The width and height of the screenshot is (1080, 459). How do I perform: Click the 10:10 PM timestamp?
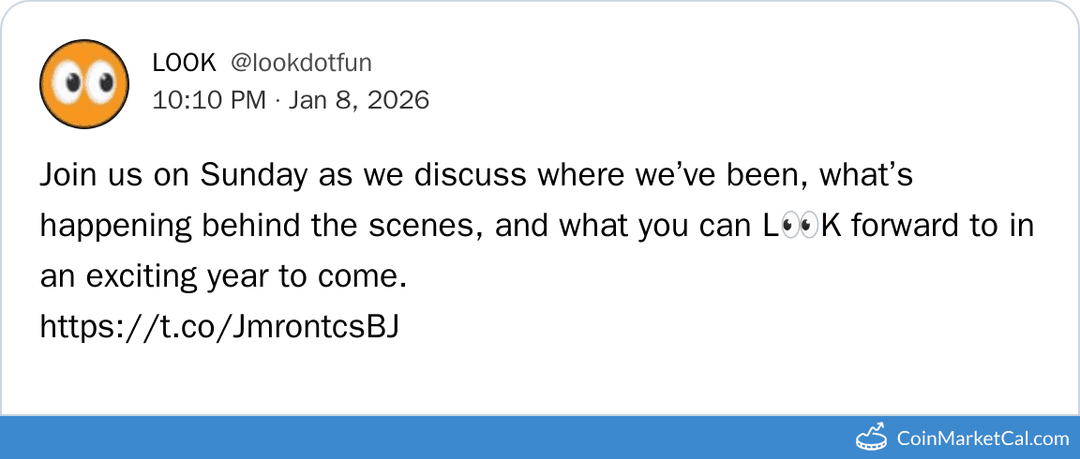(x=209, y=100)
